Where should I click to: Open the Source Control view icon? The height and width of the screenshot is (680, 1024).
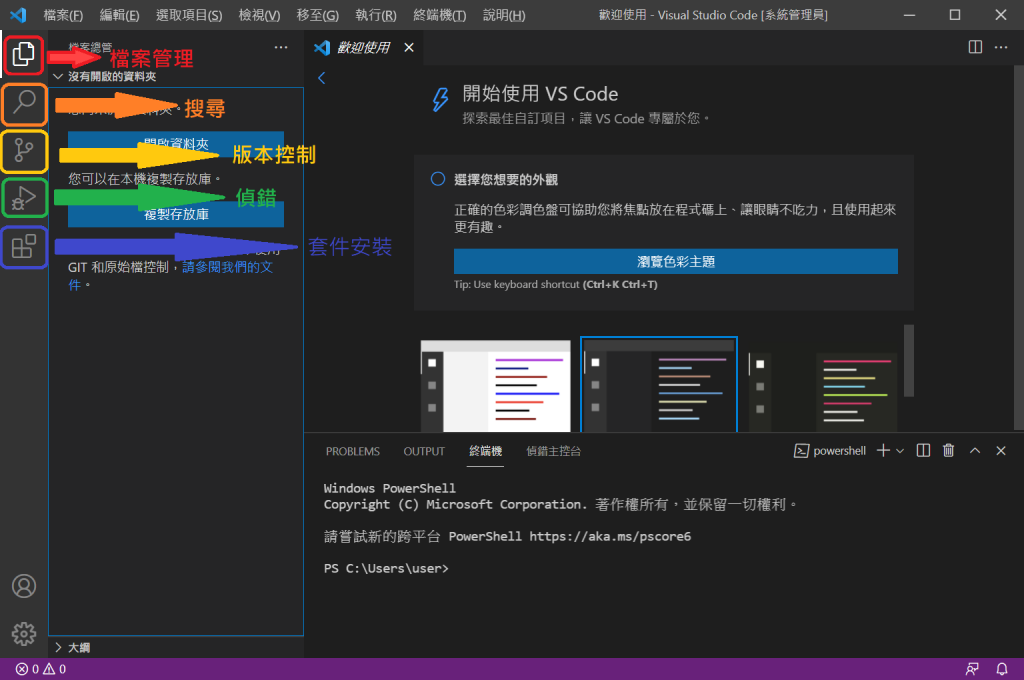[x=24, y=151]
